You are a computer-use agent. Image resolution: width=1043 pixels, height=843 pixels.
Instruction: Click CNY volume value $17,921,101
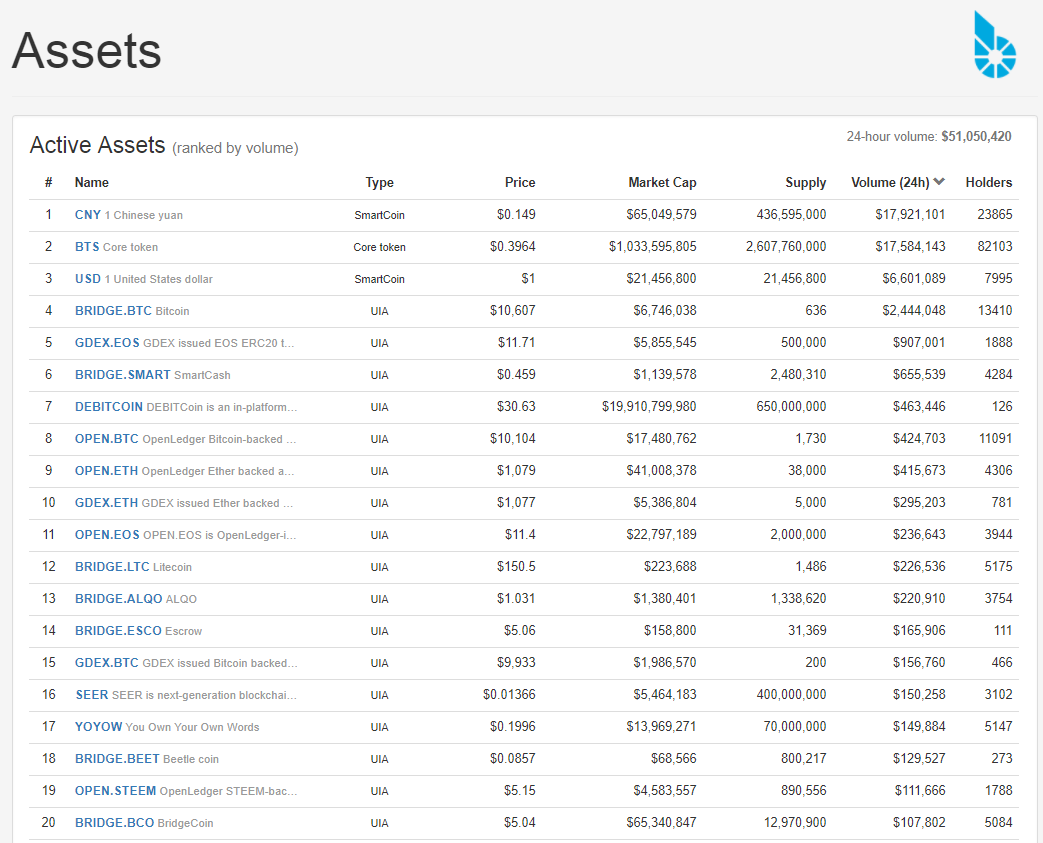(x=910, y=214)
